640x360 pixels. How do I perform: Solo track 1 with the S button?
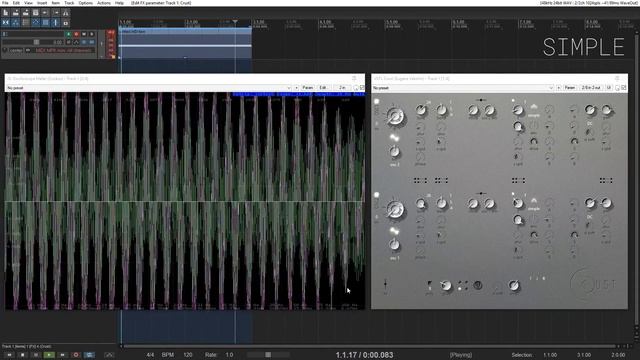[92, 34]
